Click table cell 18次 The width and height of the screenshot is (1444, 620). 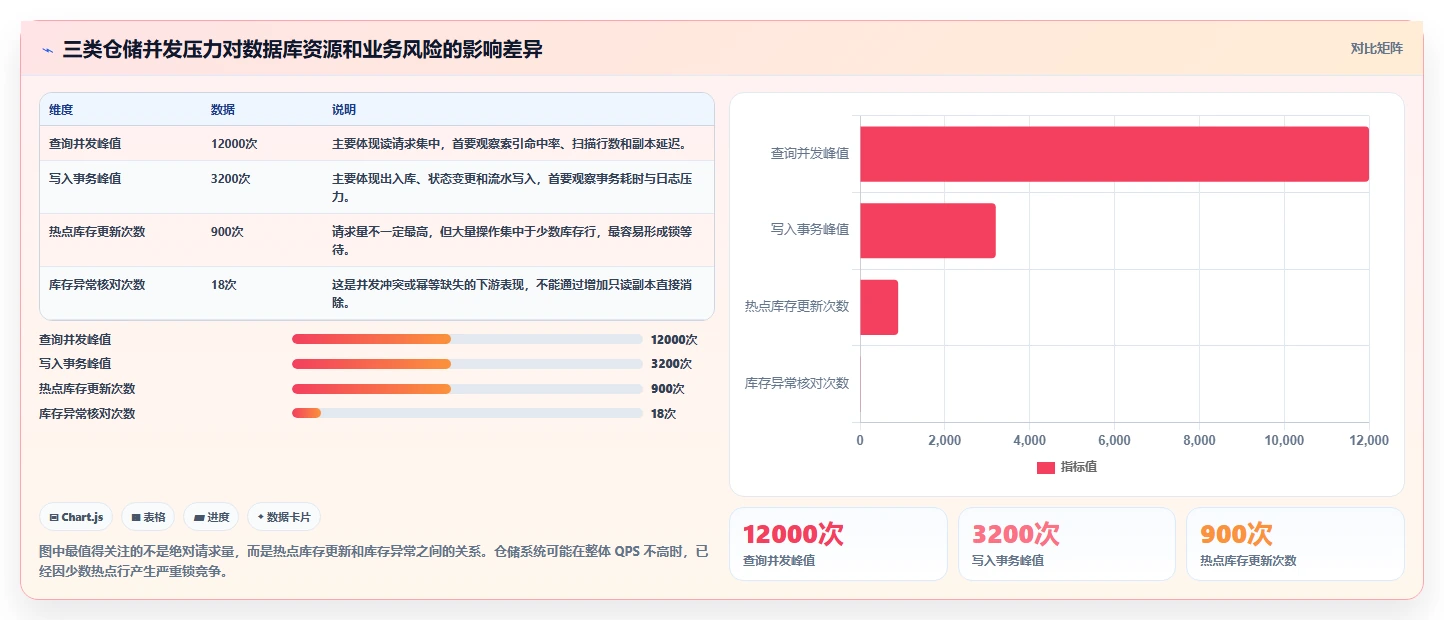[224, 285]
